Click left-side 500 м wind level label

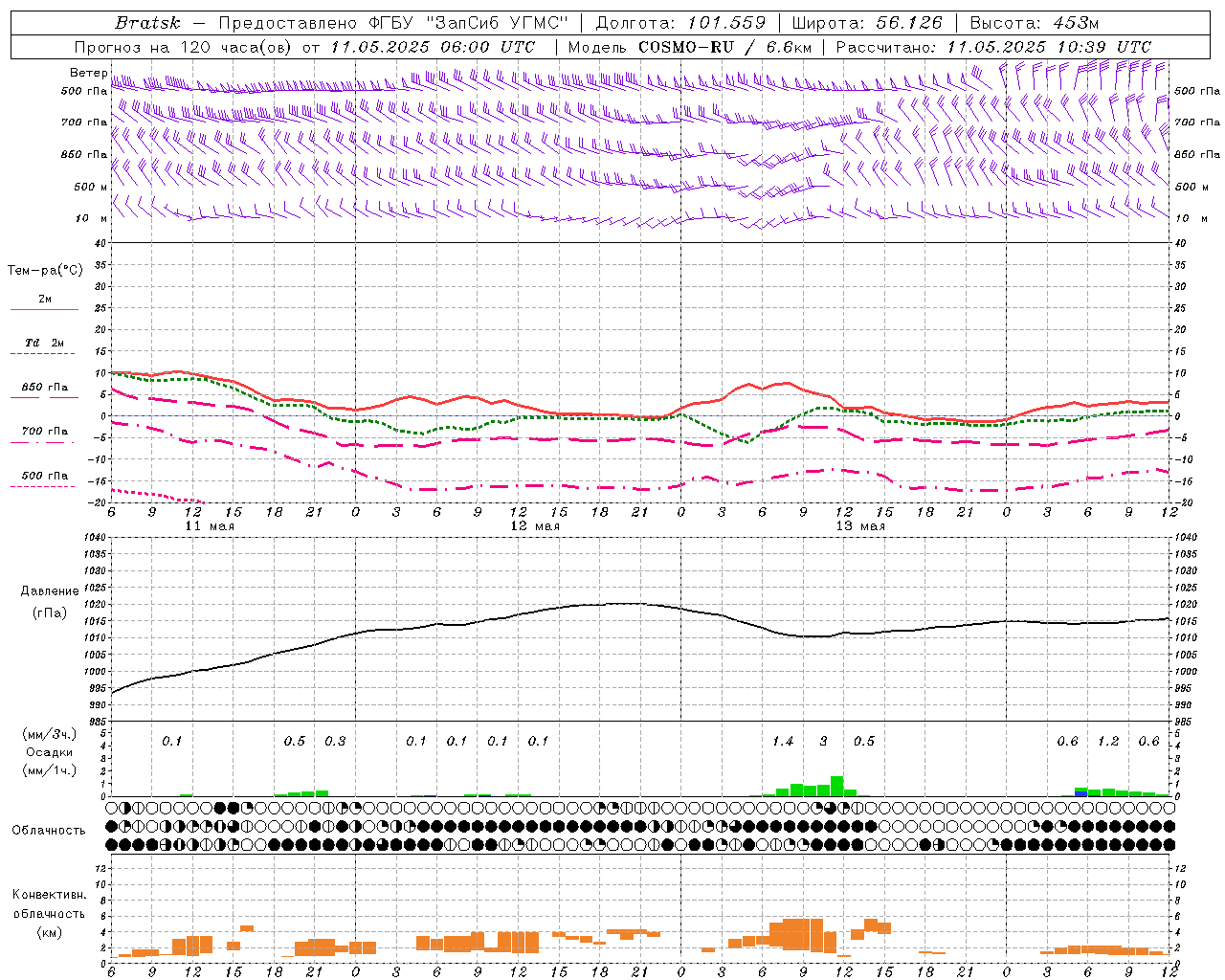[x=90, y=187]
